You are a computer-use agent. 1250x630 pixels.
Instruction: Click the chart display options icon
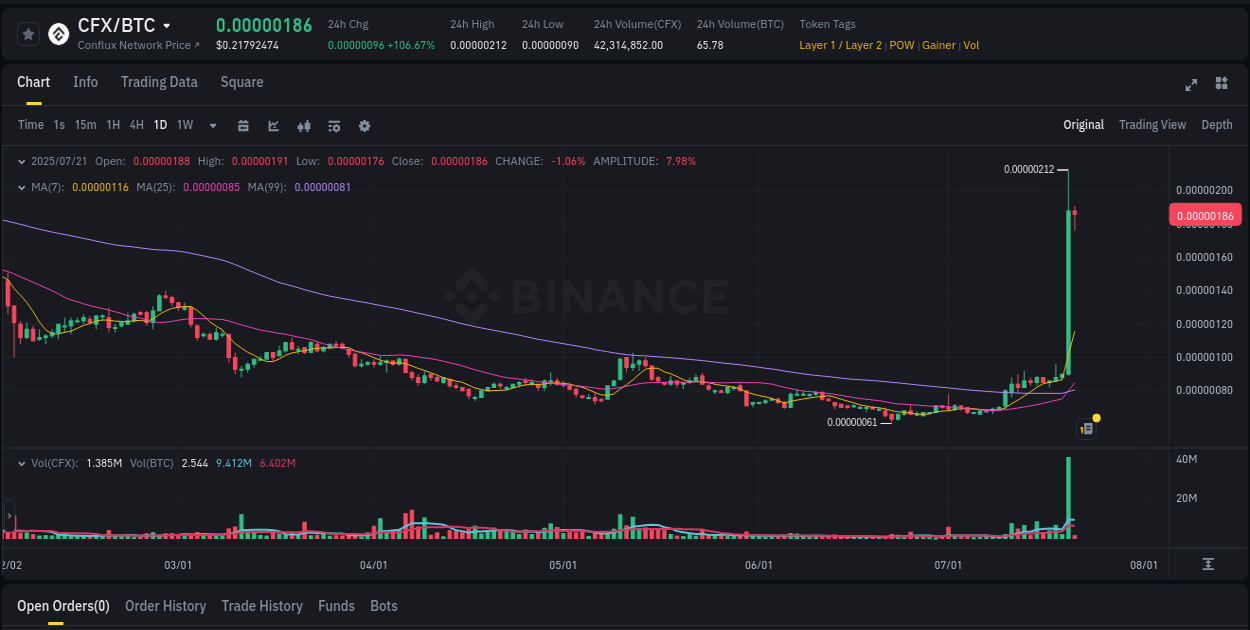point(334,126)
